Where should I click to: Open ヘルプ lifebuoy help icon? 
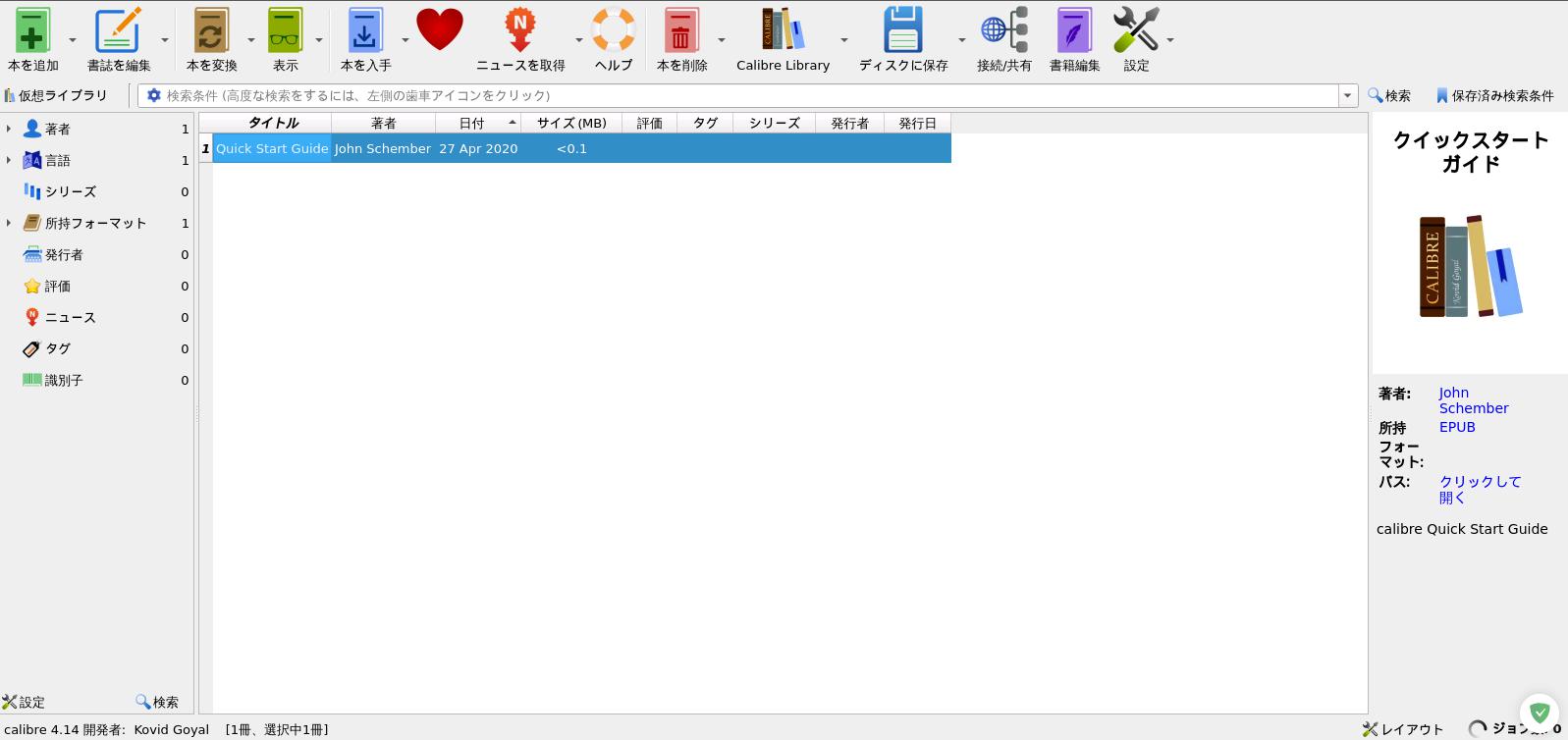(614, 29)
